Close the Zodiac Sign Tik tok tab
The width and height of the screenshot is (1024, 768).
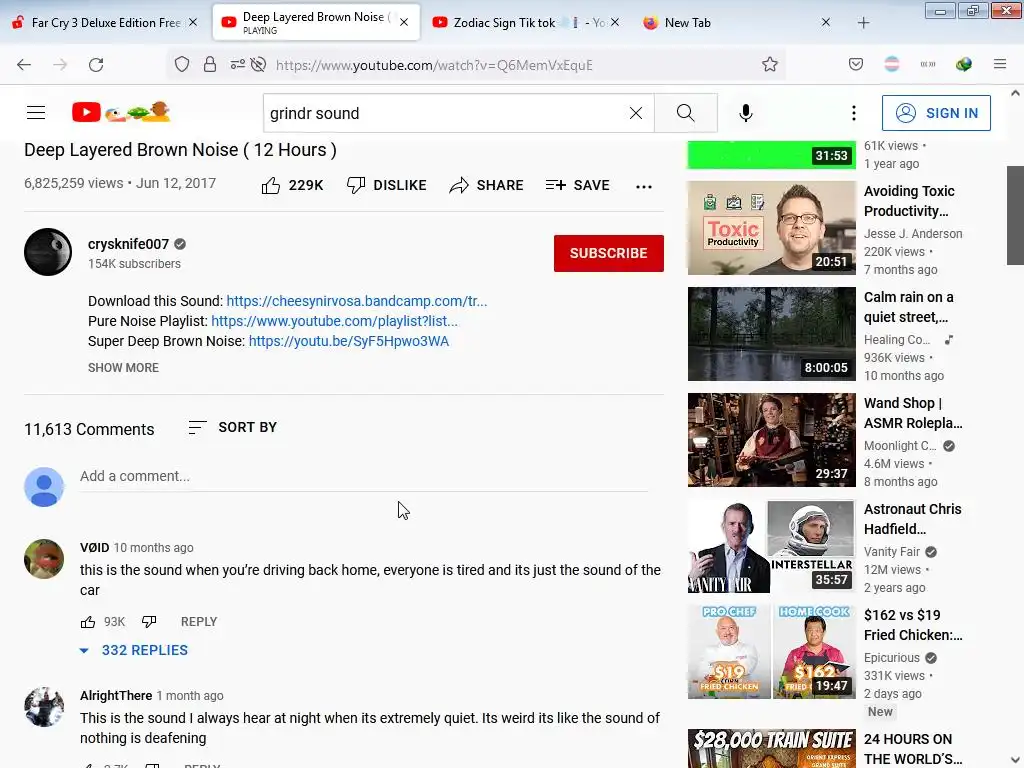pyautogui.click(x=615, y=22)
